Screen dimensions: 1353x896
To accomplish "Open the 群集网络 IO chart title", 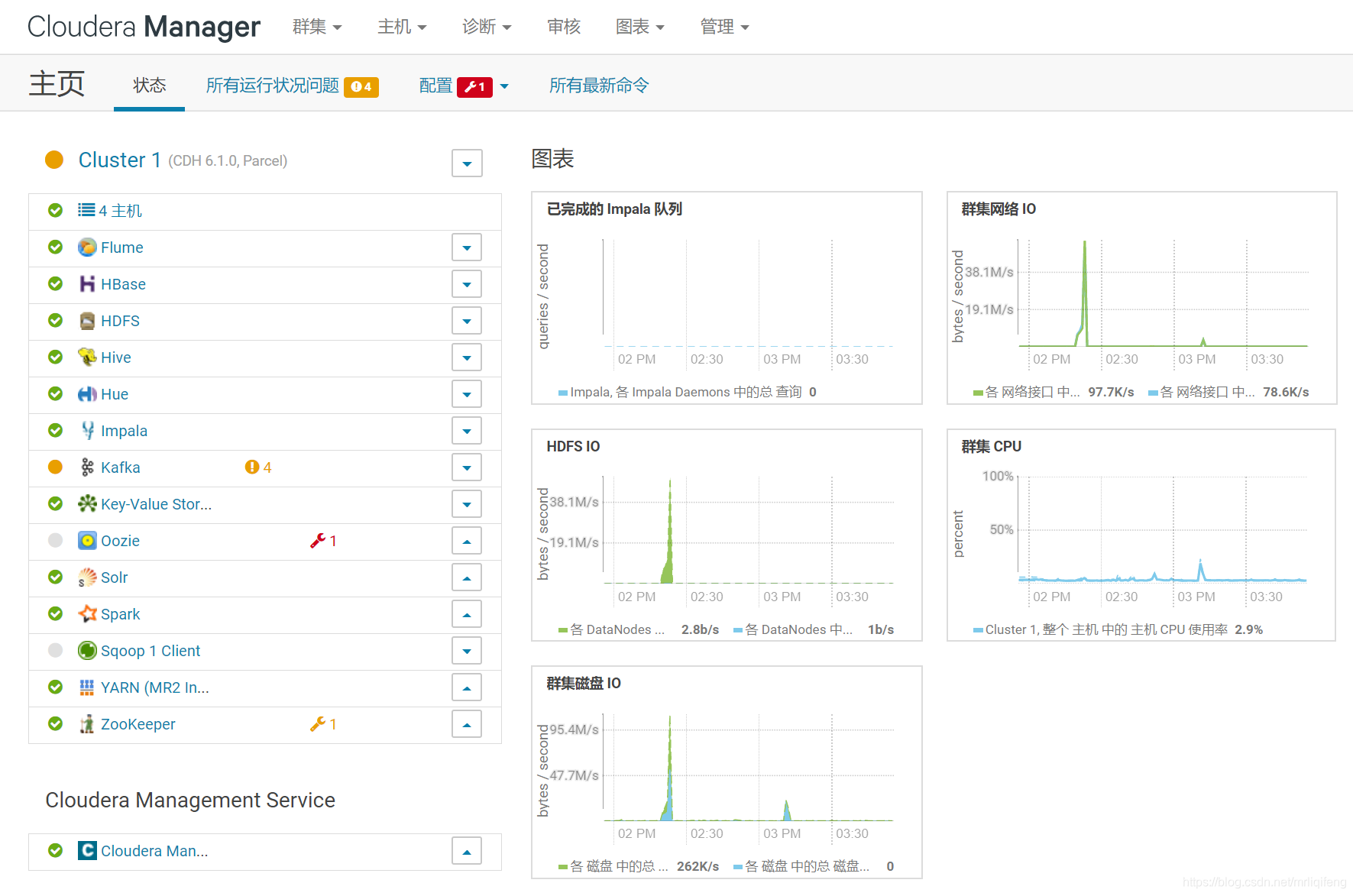I will click(999, 209).
